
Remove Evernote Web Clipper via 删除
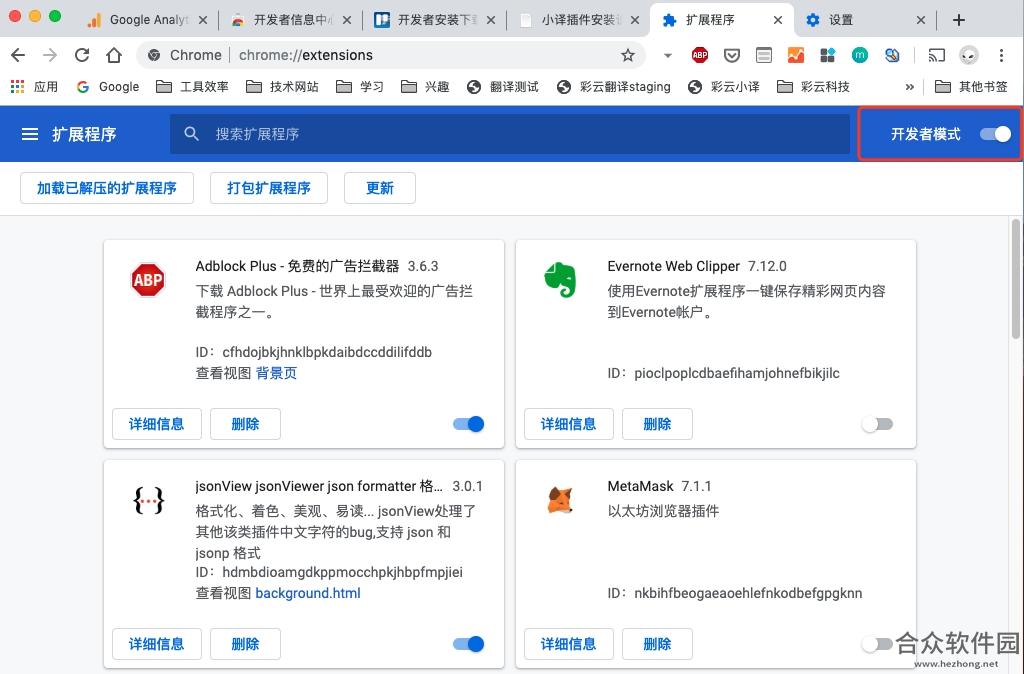(657, 424)
